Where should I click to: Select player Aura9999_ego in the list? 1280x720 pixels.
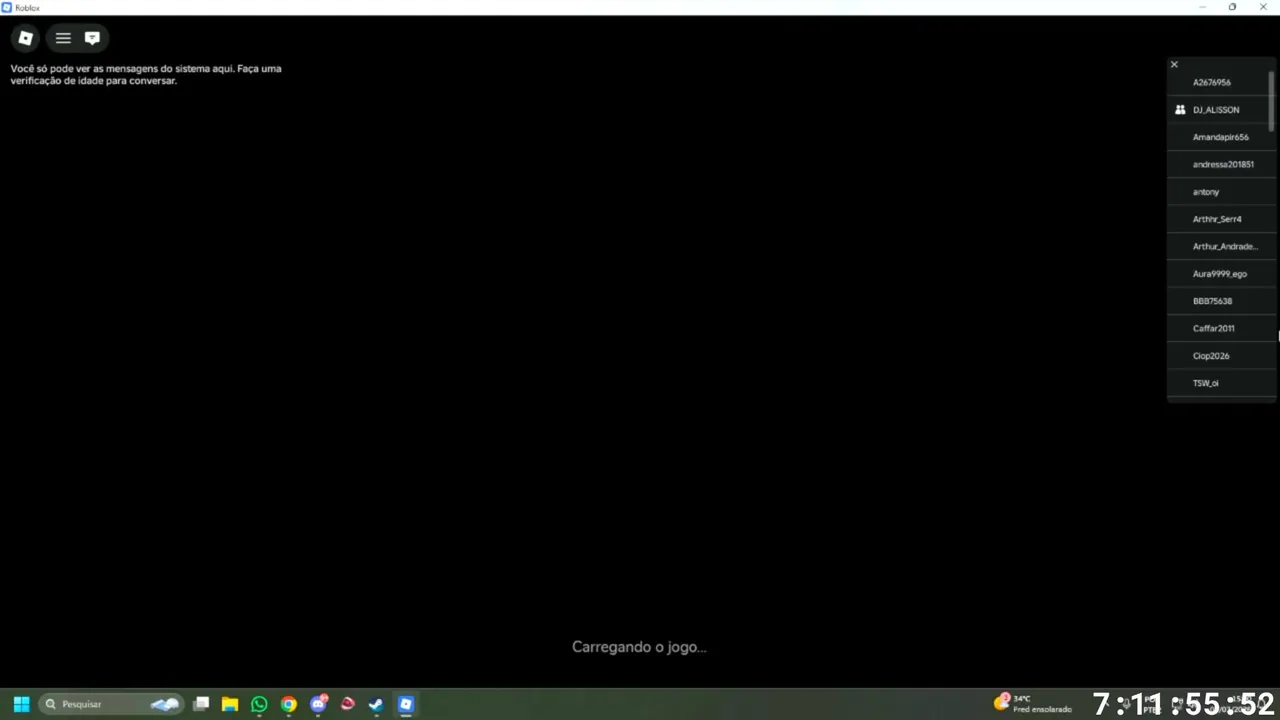click(x=1221, y=274)
